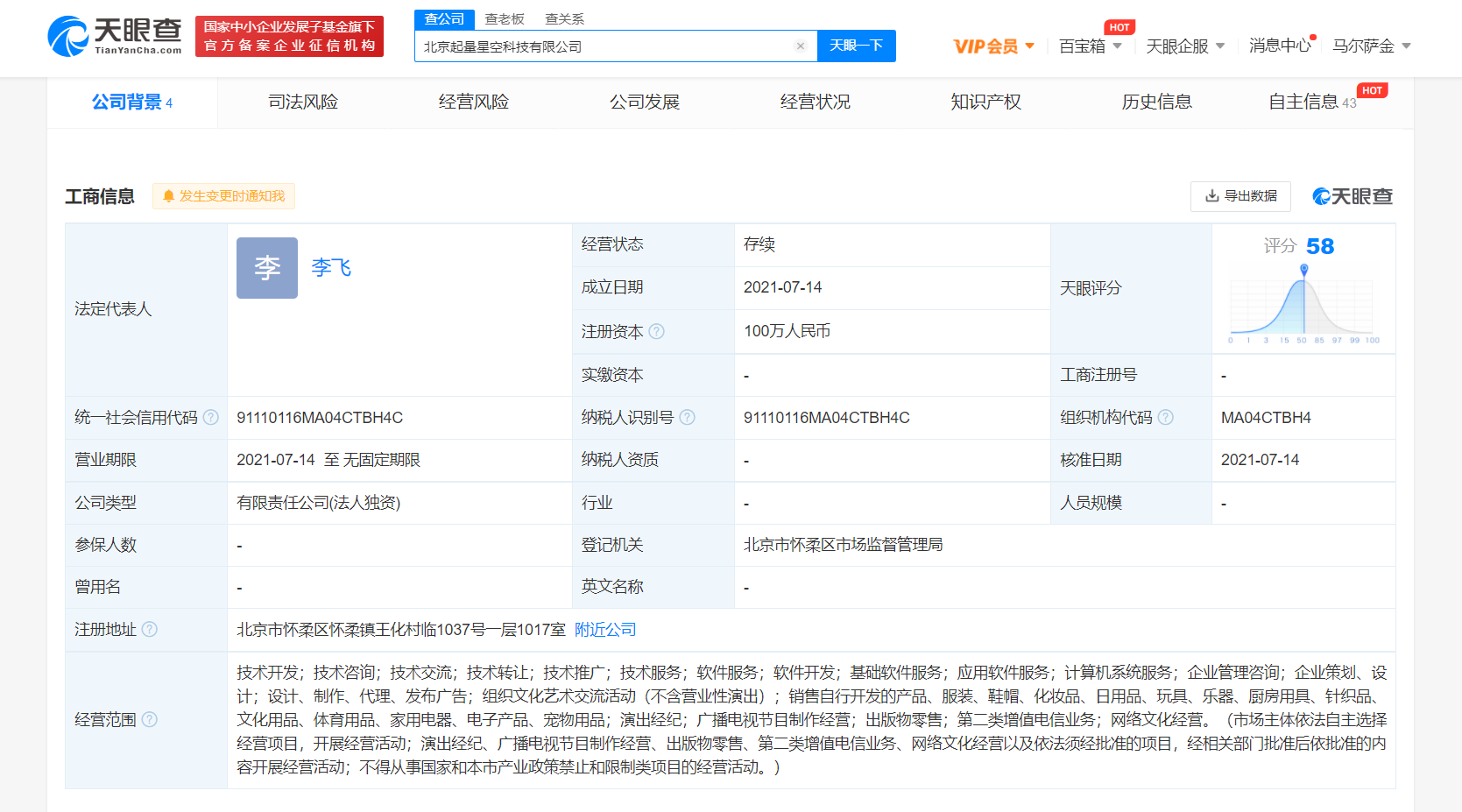Open the TianYanCha logo homepage
This screenshot has height=812, width=1462.
tap(115, 36)
